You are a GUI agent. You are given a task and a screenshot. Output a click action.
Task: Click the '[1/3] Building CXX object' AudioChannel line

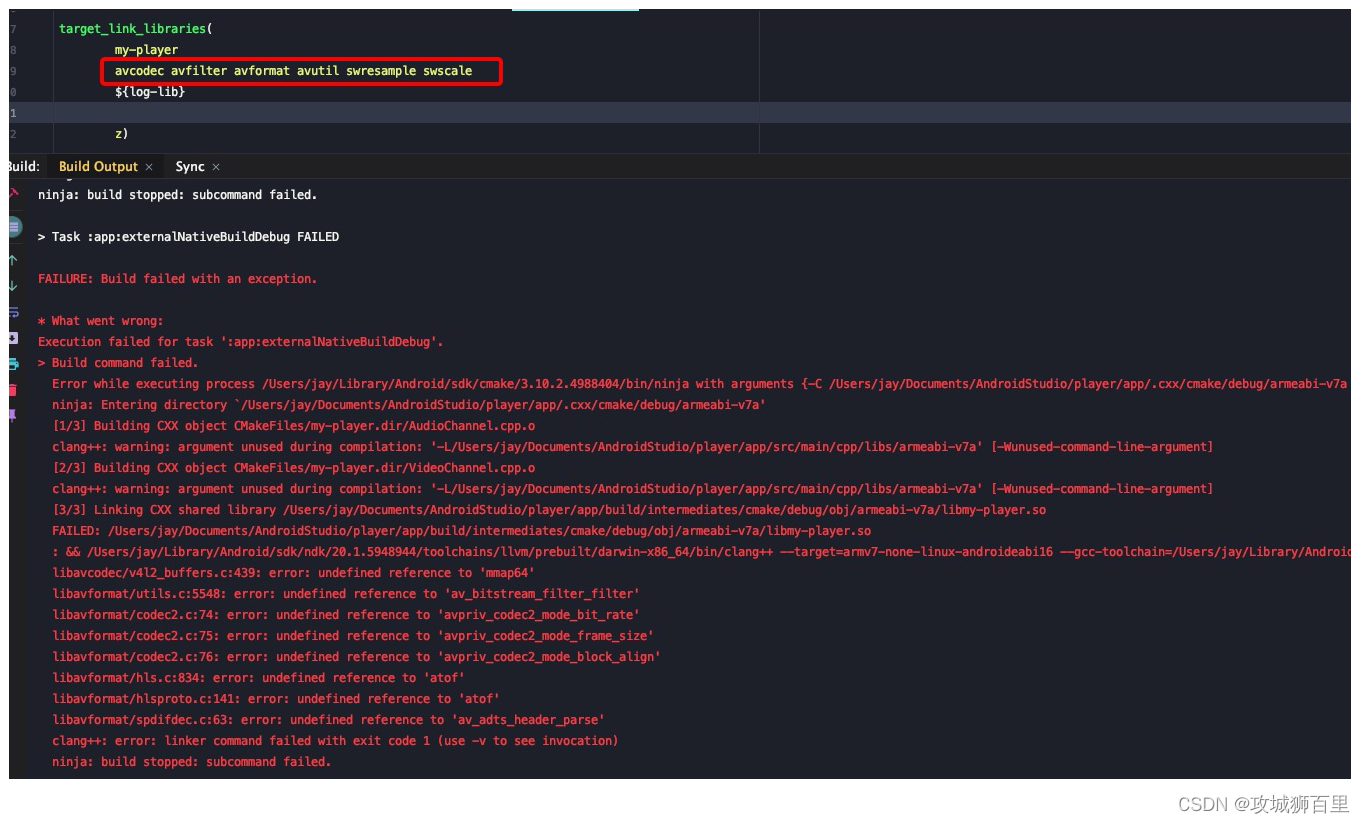[294, 426]
